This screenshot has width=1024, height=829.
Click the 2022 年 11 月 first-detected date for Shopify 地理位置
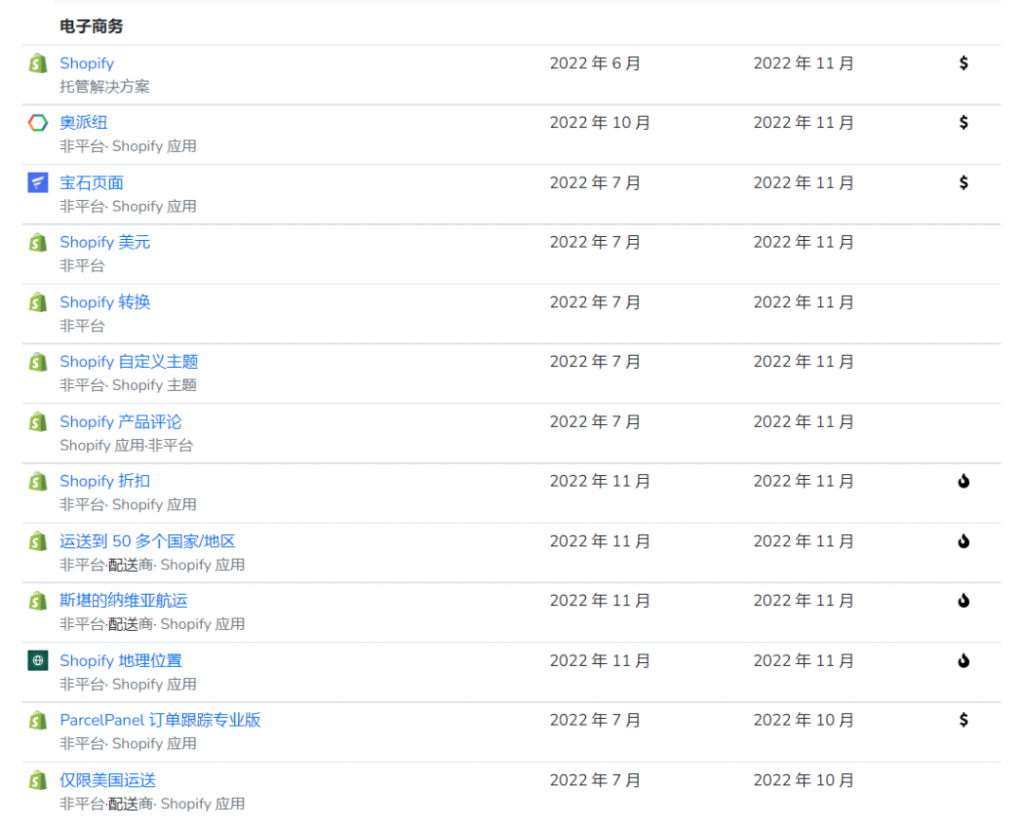pos(600,661)
